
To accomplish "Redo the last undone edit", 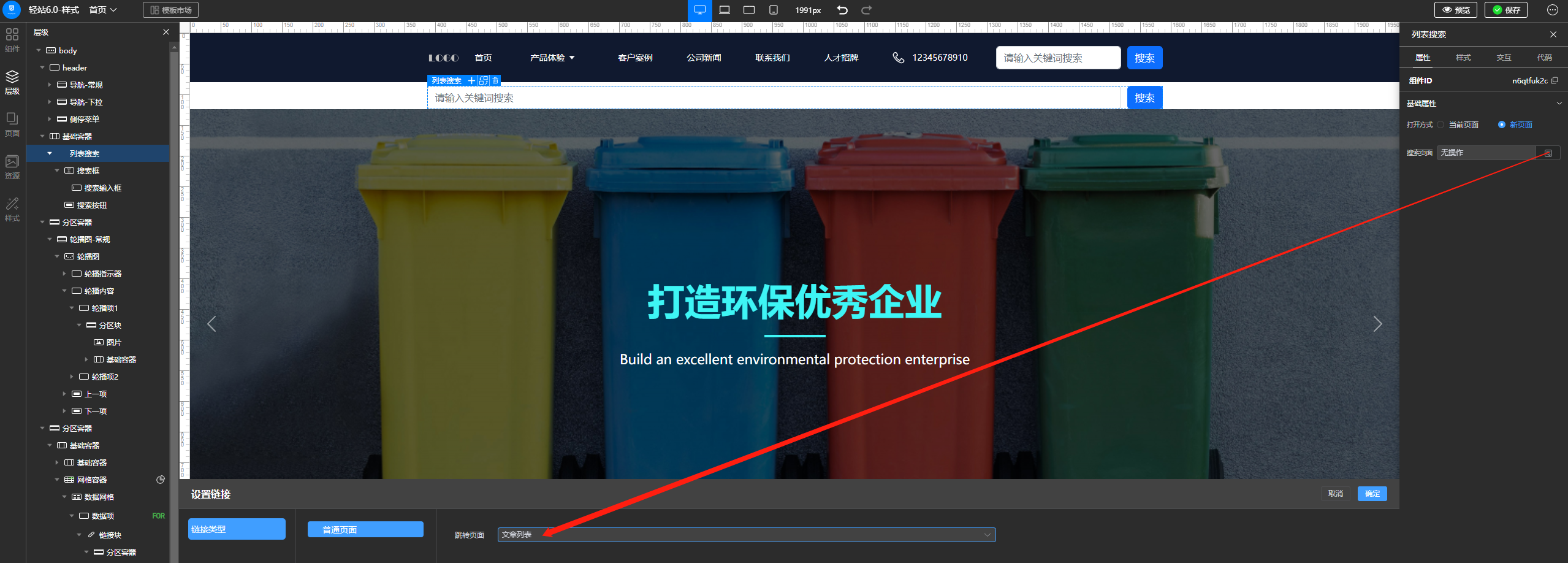I will 867,10.
